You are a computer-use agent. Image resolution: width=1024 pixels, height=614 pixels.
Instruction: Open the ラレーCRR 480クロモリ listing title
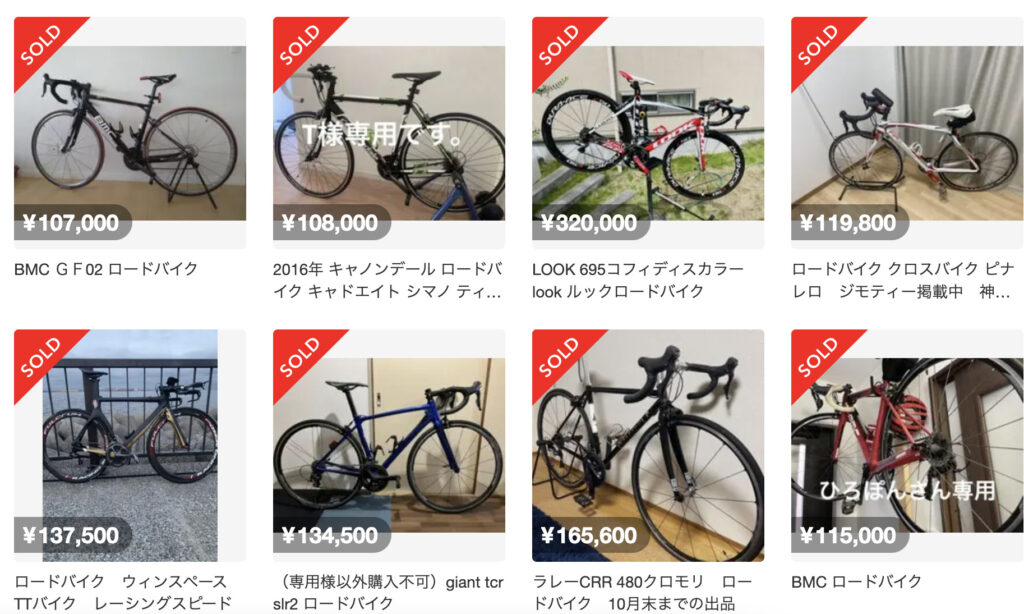[642, 592]
